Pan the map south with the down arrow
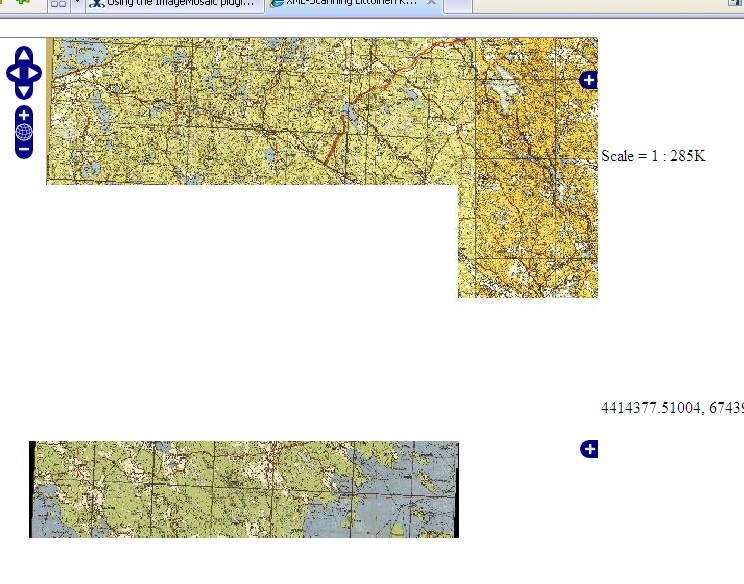The image size is (744, 584). pos(24,91)
